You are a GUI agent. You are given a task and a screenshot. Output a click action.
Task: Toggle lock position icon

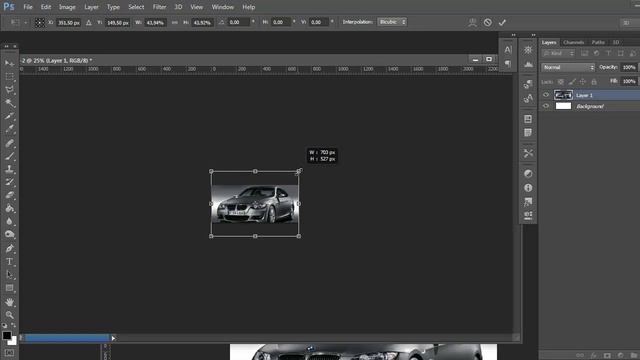pos(582,82)
